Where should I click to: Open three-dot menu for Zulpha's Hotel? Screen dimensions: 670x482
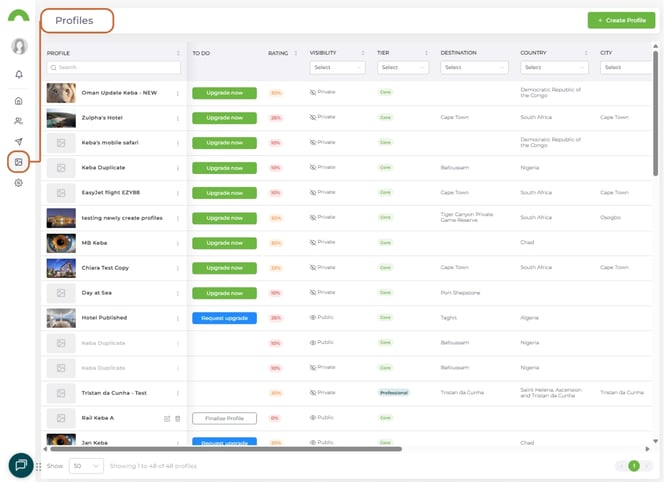[x=178, y=118]
